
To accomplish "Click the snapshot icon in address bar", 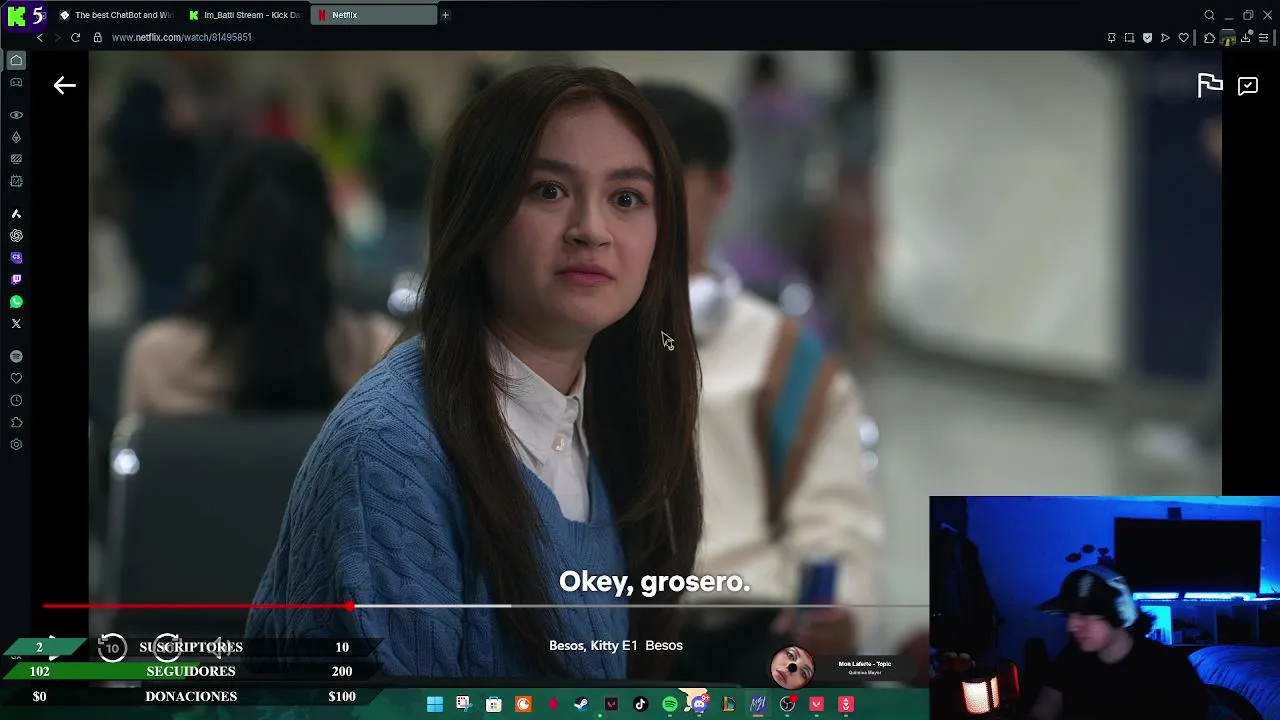I will [x=1129, y=38].
